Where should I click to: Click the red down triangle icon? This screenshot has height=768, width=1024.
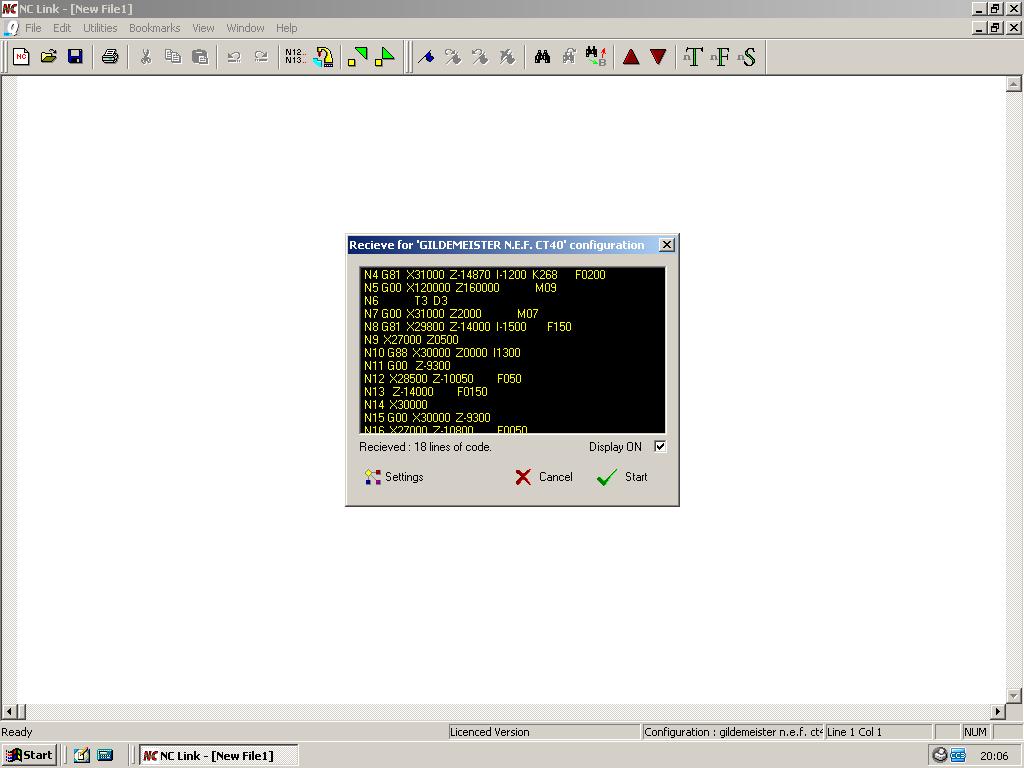pyautogui.click(x=658, y=57)
